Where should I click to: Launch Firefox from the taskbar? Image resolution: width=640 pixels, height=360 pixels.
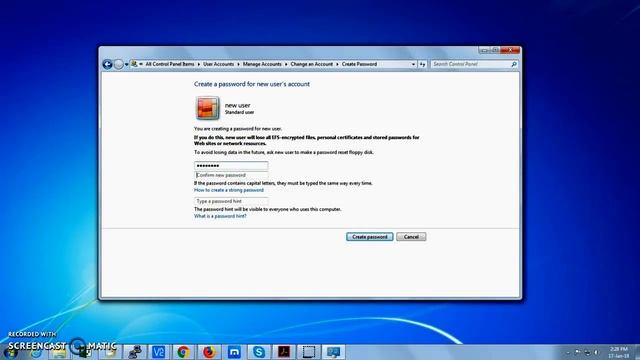click(x=209, y=352)
